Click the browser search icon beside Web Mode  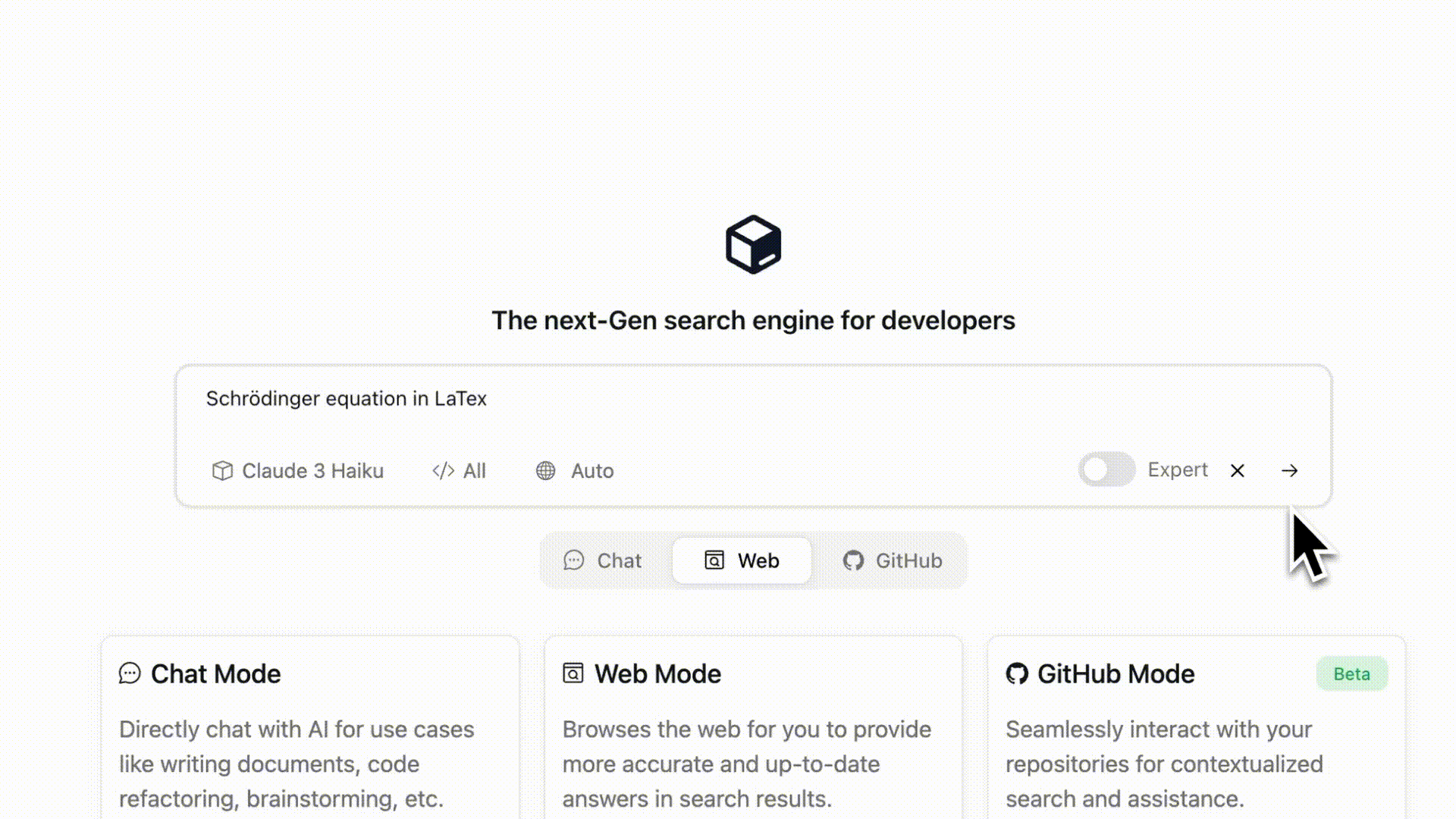(573, 673)
